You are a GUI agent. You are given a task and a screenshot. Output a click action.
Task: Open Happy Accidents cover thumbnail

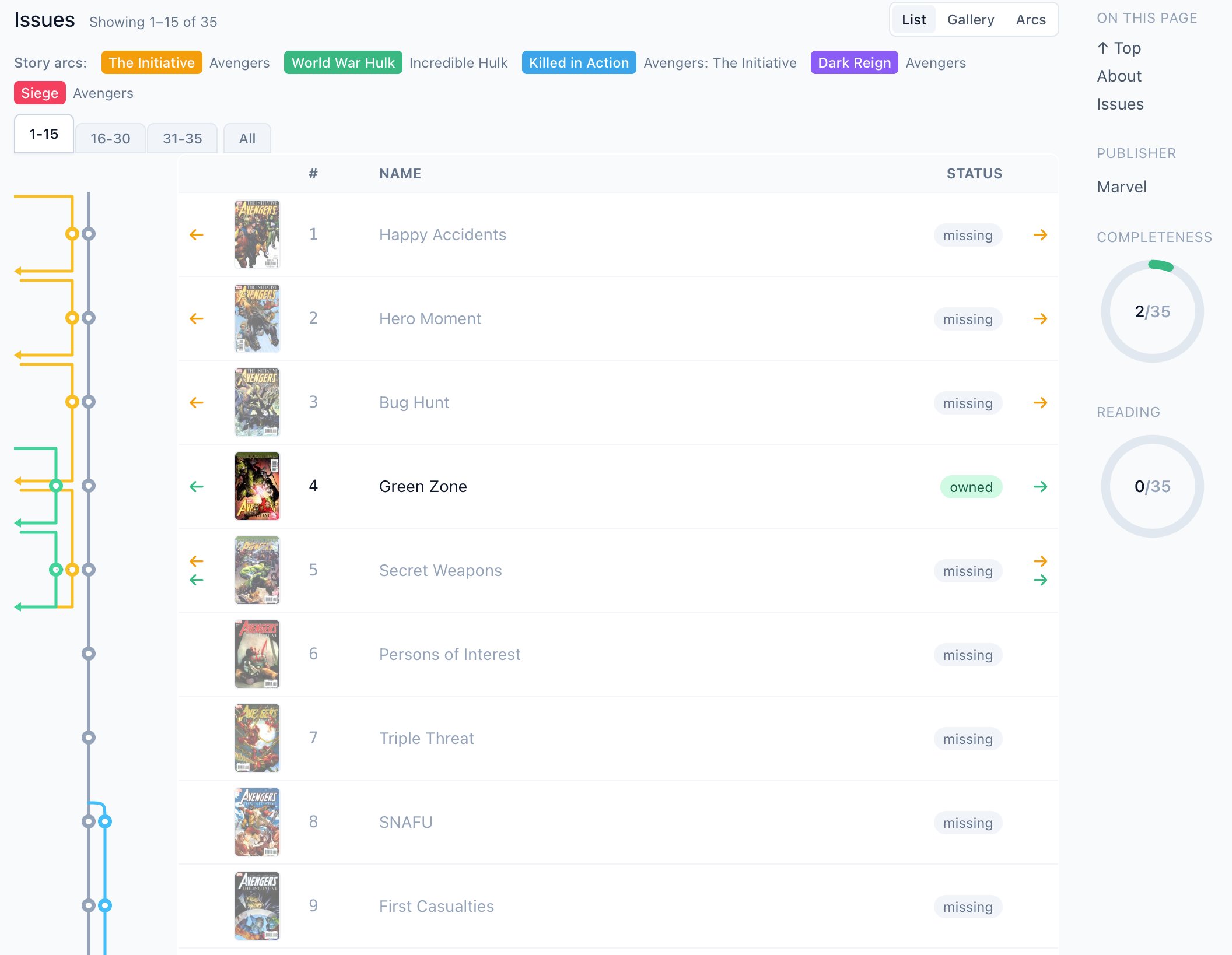257,234
